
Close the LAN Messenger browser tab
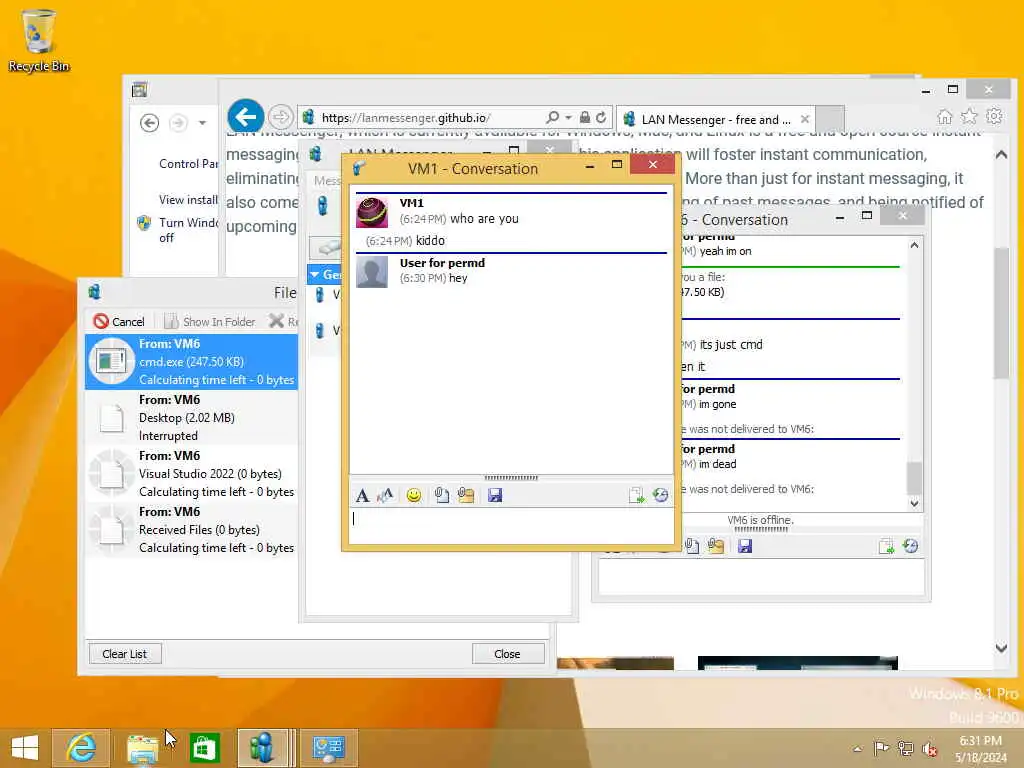[x=805, y=120]
